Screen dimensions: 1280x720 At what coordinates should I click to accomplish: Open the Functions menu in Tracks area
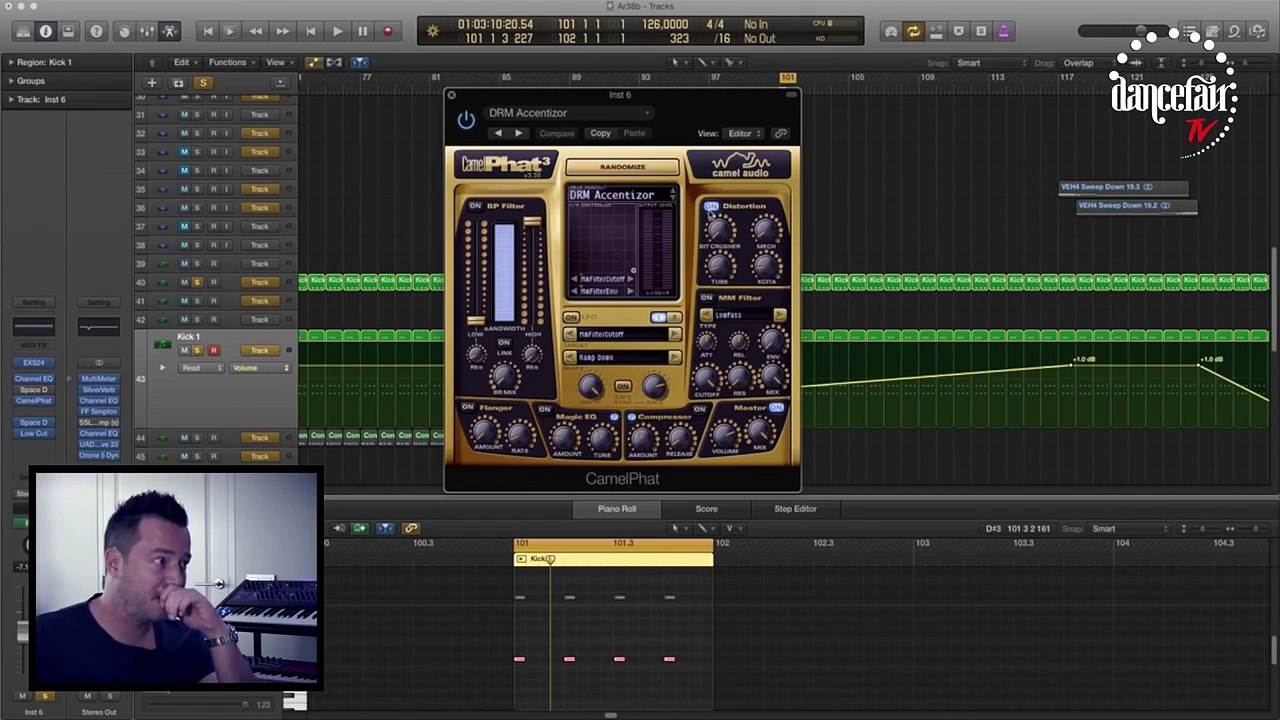232,62
